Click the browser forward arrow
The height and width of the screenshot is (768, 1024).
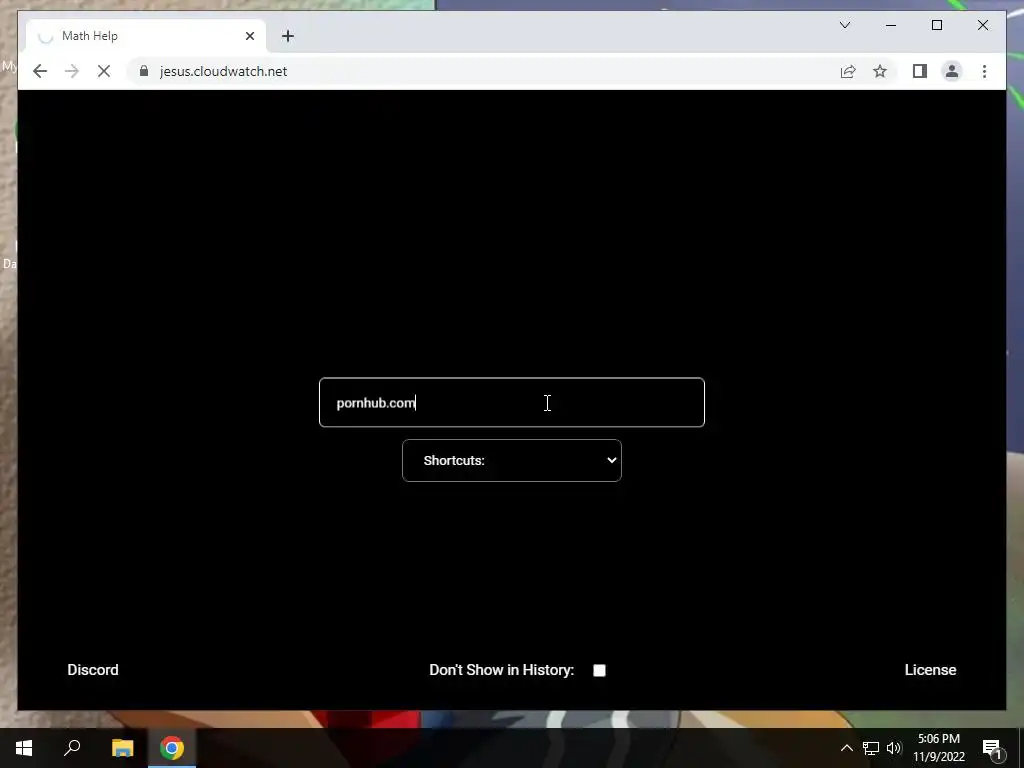[x=72, y=71]
